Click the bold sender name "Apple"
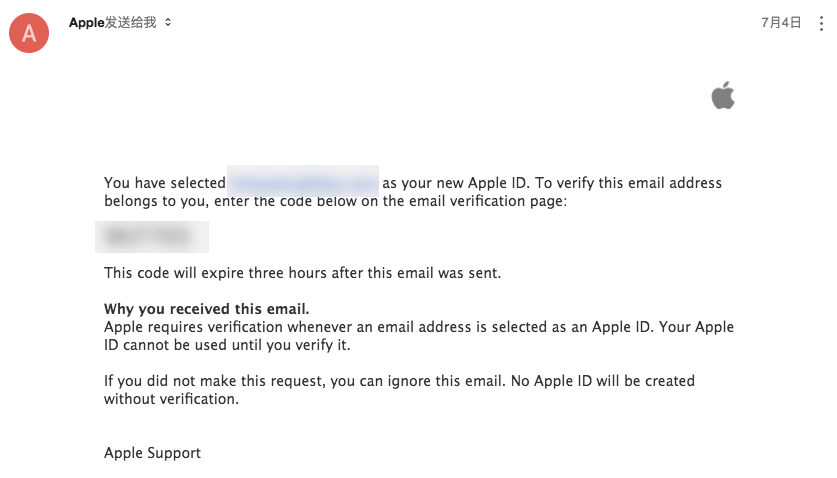The image size is (837, 478). (x=87, y=22)
